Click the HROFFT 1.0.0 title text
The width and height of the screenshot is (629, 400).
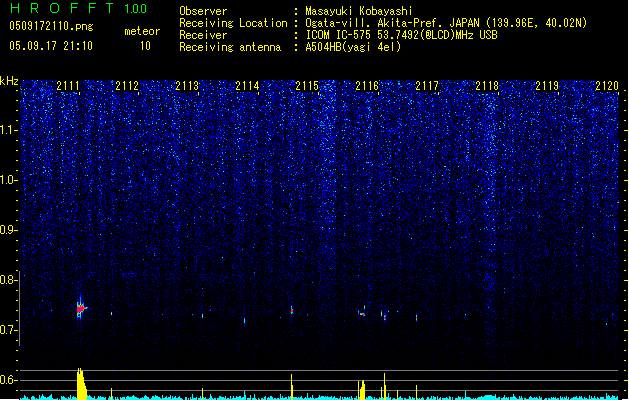tap(78, 8)
